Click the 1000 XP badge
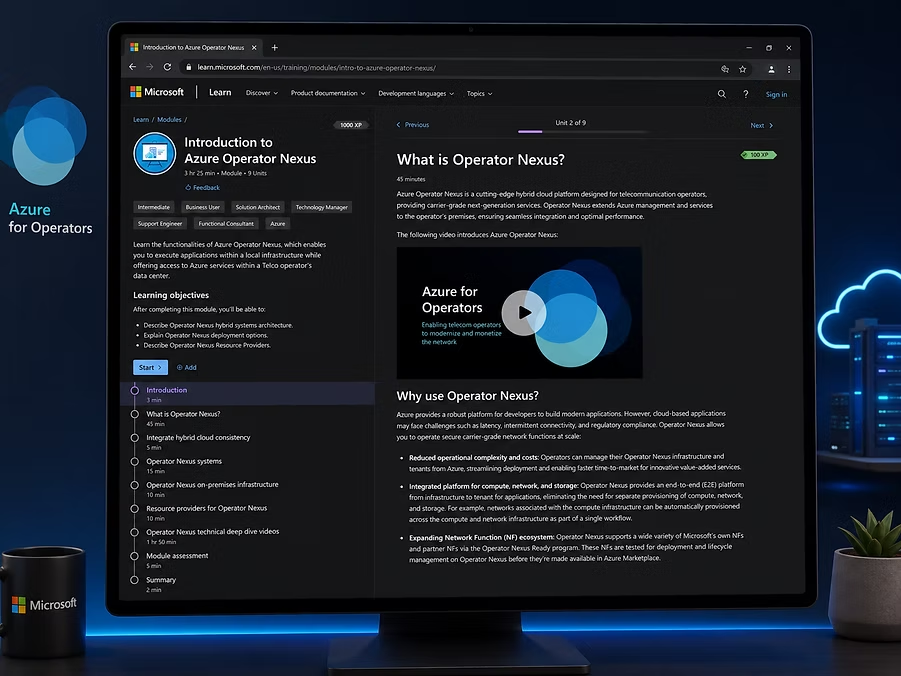Viewport: 901px width, 676px height. tap(351, 125)
